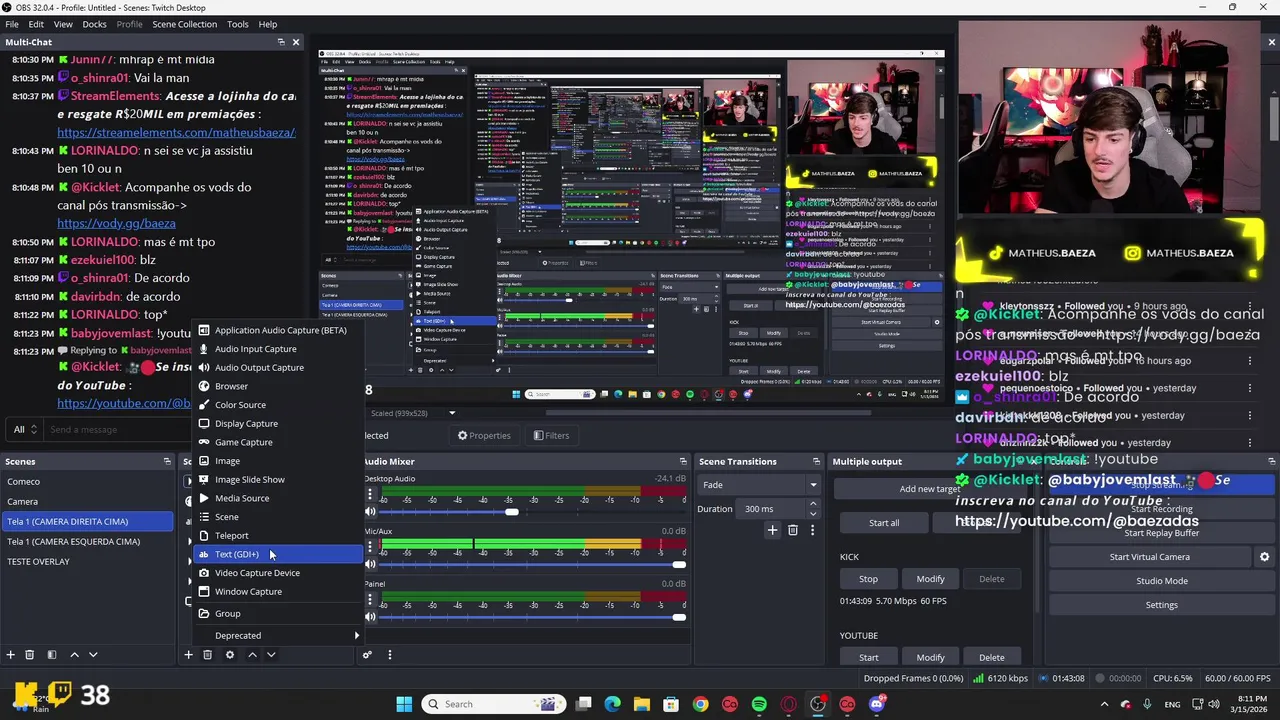Float the Scene Transitions dock with the pop-out icon
Screen dimensions: 1280x720
point(816,461)
